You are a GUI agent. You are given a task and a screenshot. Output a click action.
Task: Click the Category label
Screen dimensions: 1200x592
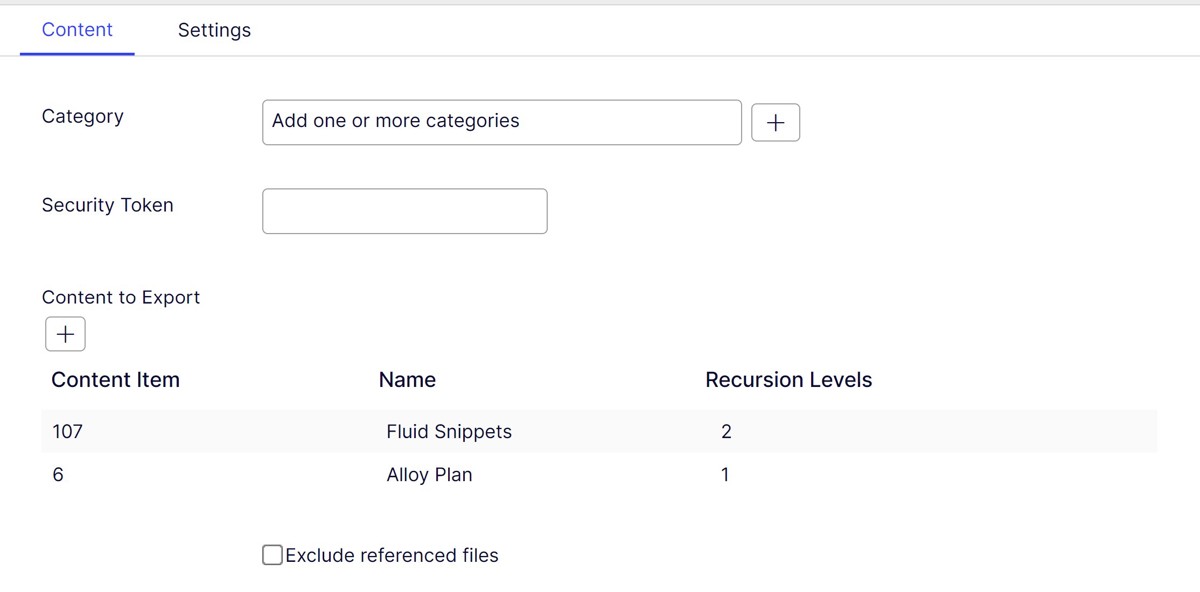(x=83, y=116)
